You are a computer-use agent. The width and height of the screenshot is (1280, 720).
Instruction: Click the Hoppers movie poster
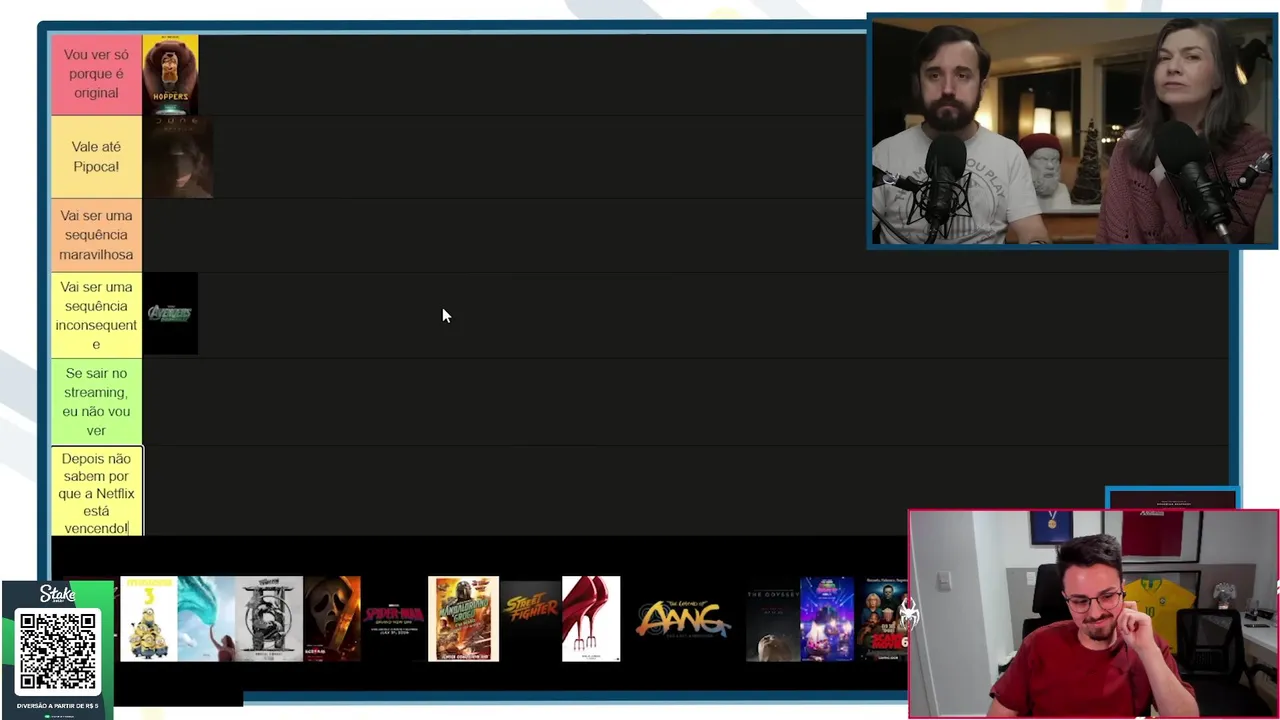click(170, 75)
